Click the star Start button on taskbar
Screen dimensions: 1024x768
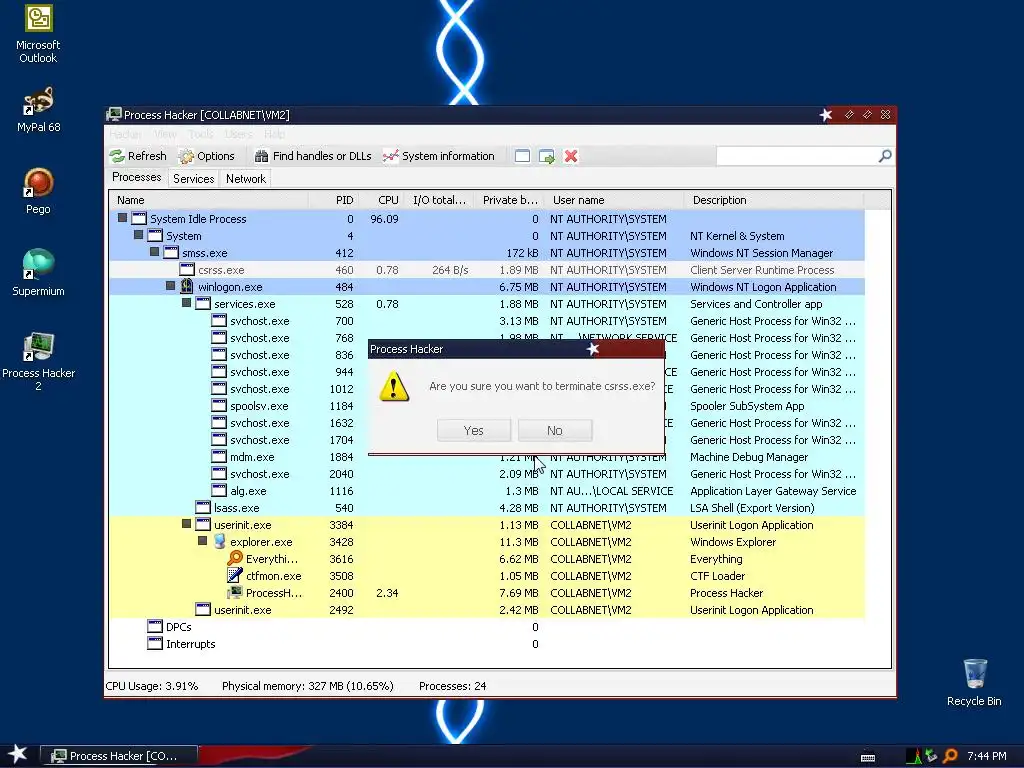[x=18, y=755]
